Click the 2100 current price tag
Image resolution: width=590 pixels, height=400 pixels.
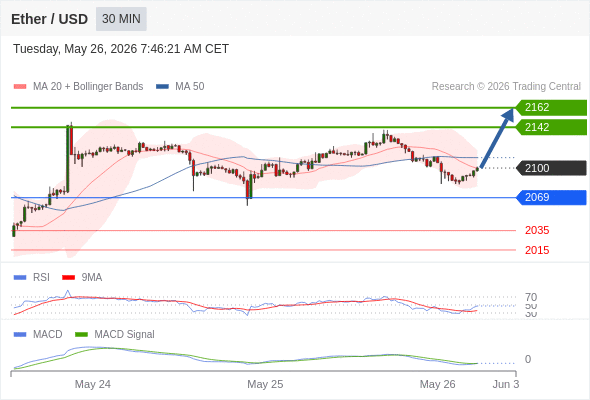551,168
